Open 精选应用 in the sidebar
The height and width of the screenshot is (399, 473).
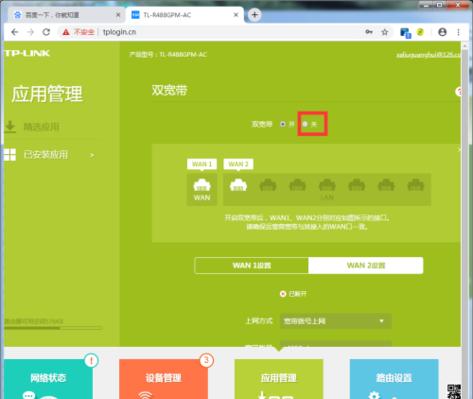[41, 127]
